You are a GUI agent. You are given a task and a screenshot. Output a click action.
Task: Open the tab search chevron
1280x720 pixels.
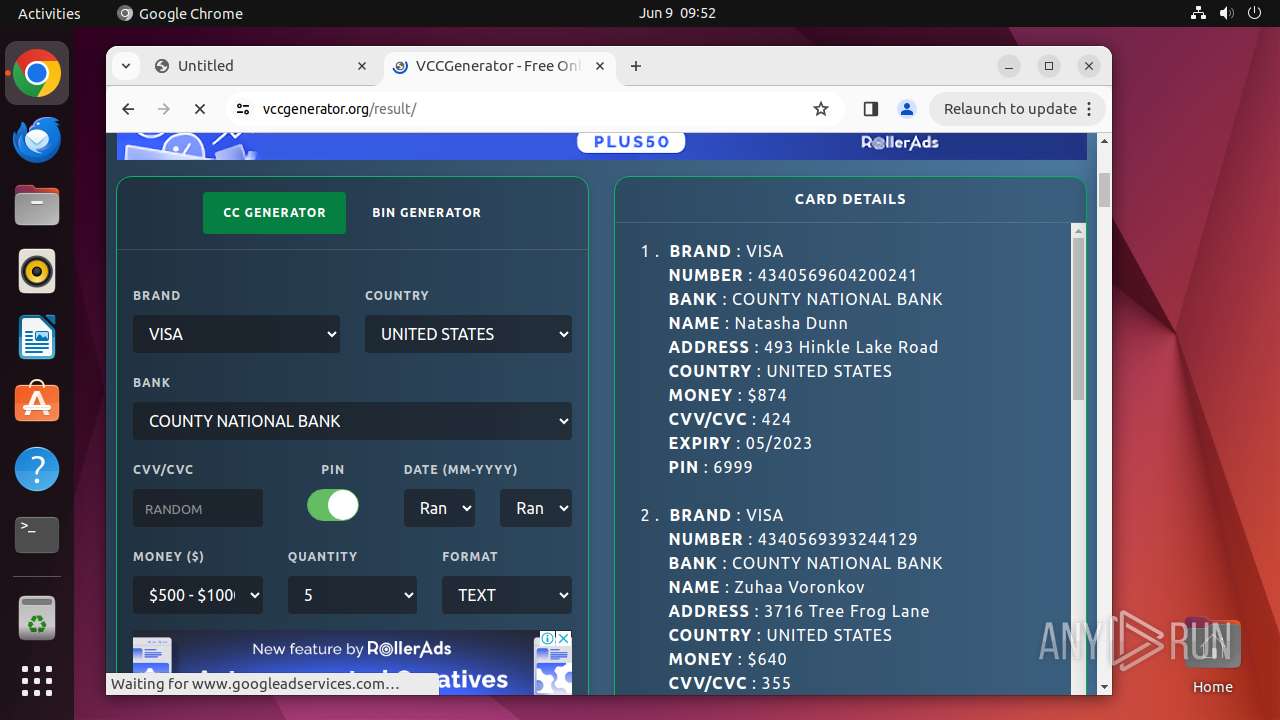pos(126,66)
